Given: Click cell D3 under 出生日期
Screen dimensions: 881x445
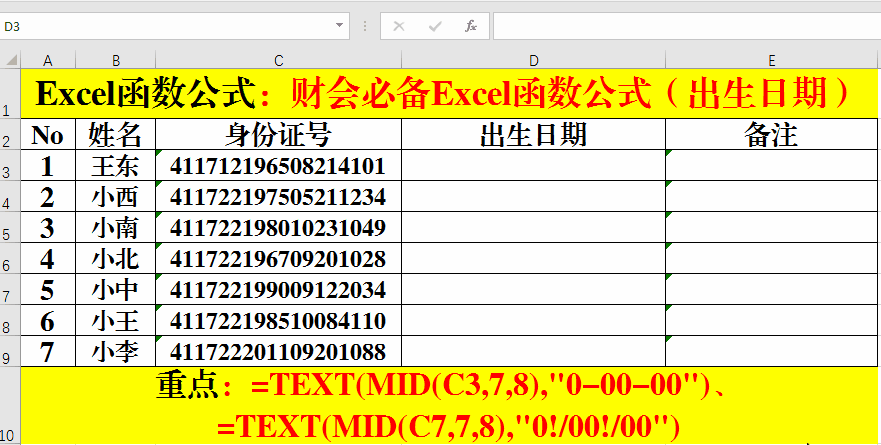Looking at the screenshot, I should click(534, 165).
